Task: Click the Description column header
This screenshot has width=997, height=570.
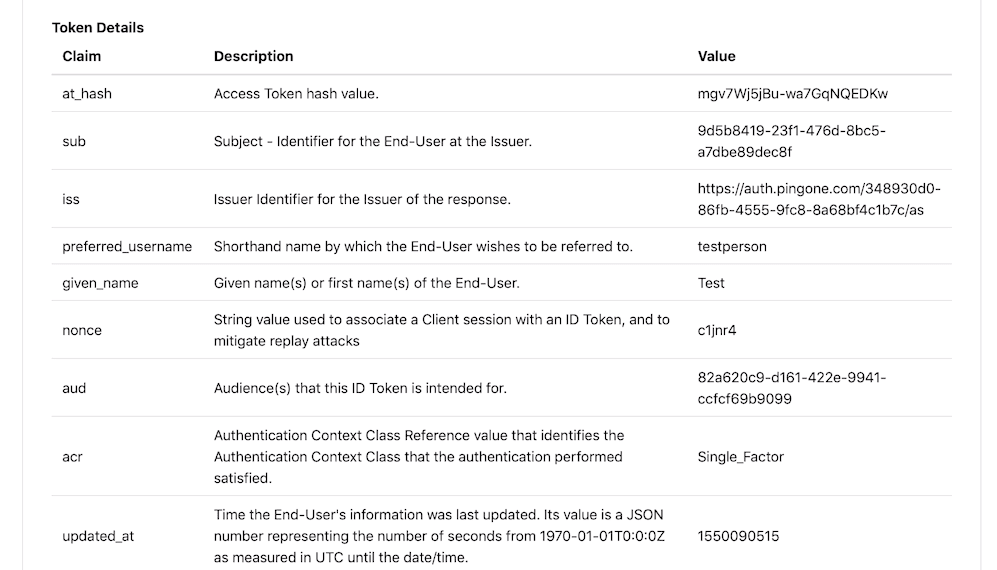Action: (254, 56)
